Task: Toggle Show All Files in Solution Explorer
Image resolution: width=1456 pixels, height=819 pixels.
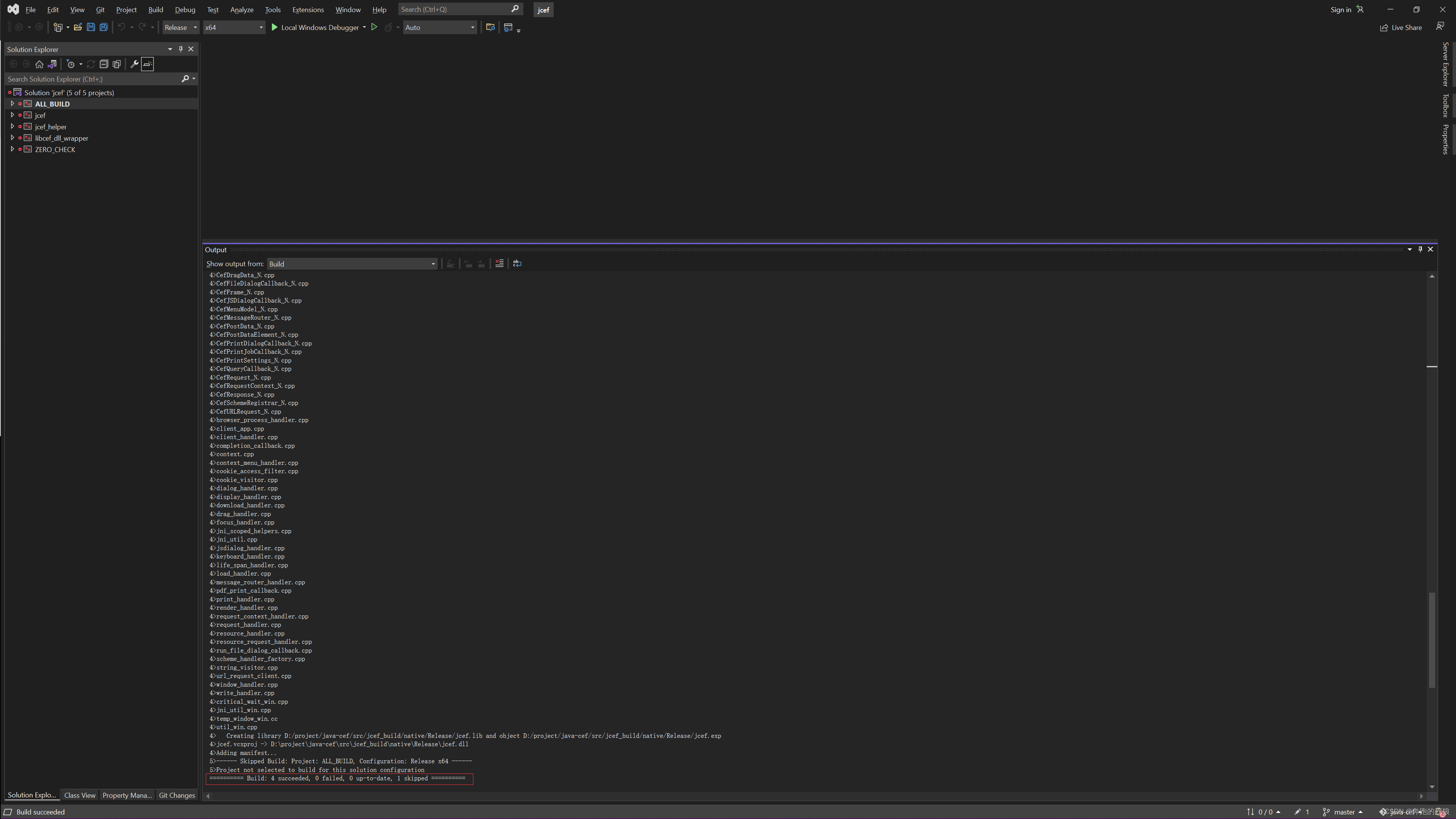Action: (x=117, y=64)
